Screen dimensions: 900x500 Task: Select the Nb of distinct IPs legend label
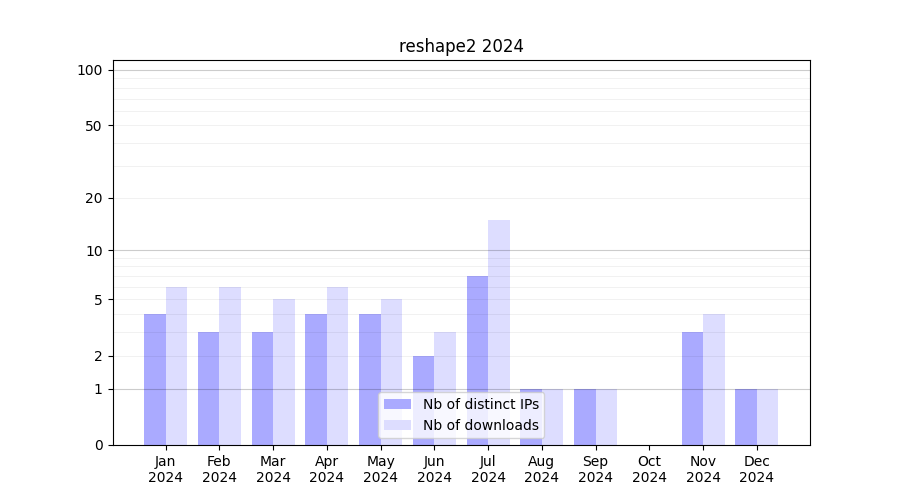480,404
